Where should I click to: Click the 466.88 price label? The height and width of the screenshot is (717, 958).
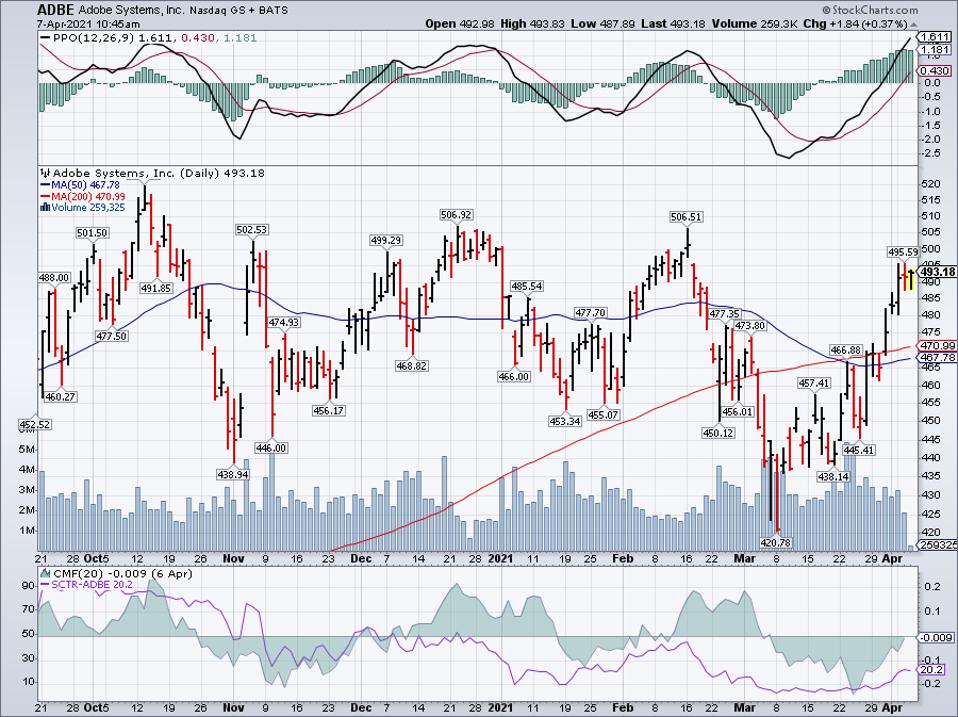click(846, 350)
